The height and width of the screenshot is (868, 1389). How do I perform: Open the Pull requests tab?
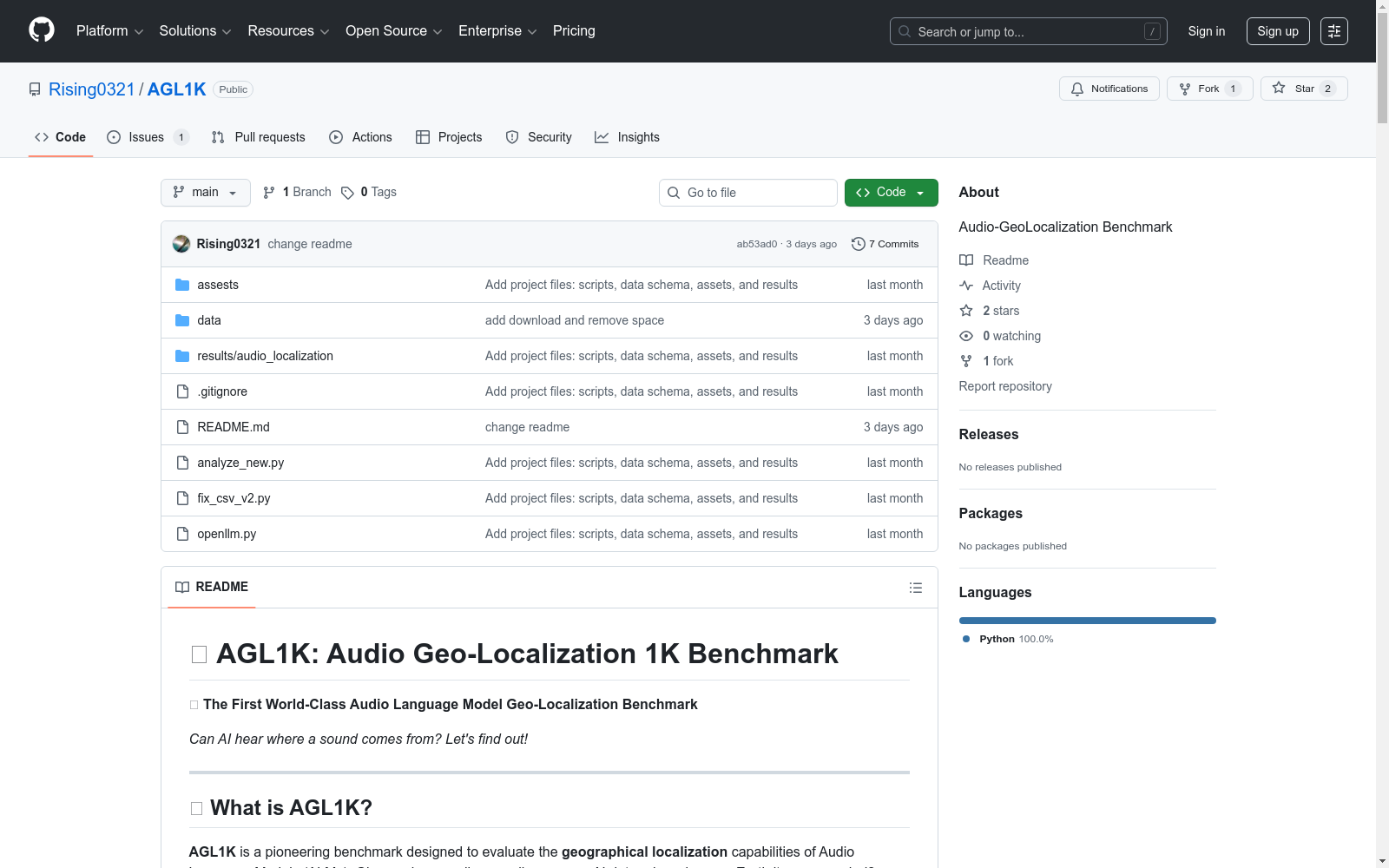(x=259, y=137)
